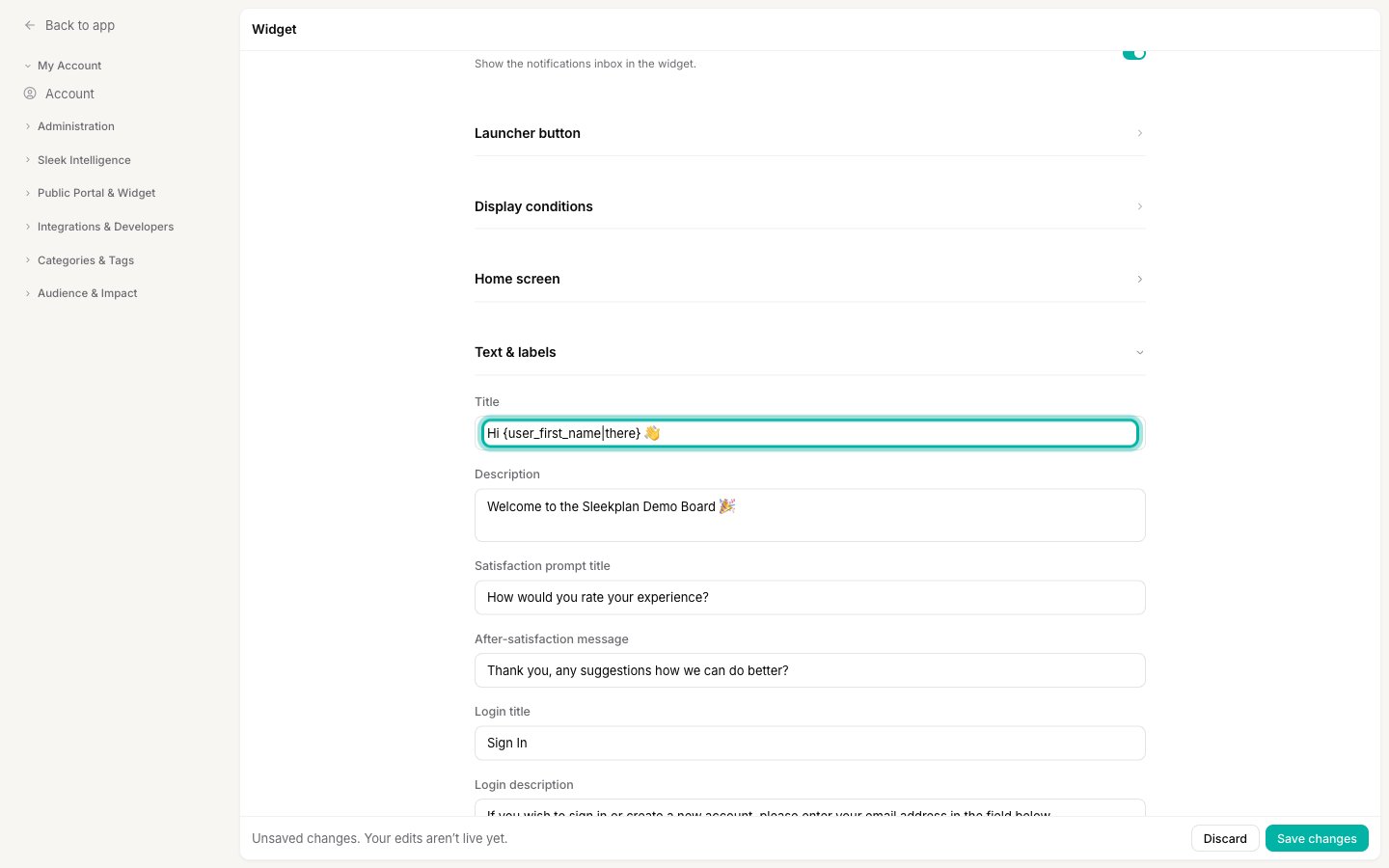
Task: Focus the Satisfaction prompt title field
Action: [810, 597]
